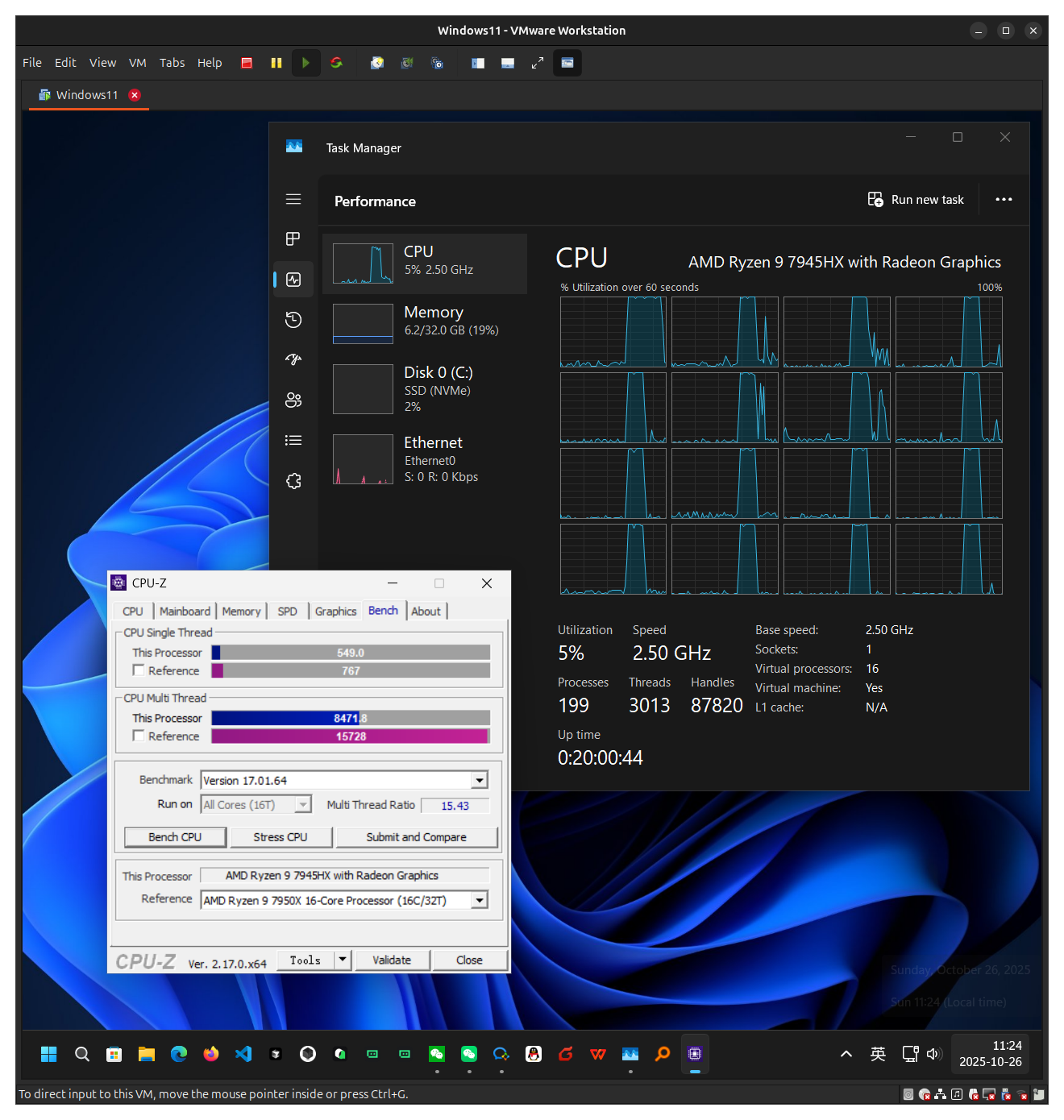Open Task Manager three-dot more options

(1004, 200)
